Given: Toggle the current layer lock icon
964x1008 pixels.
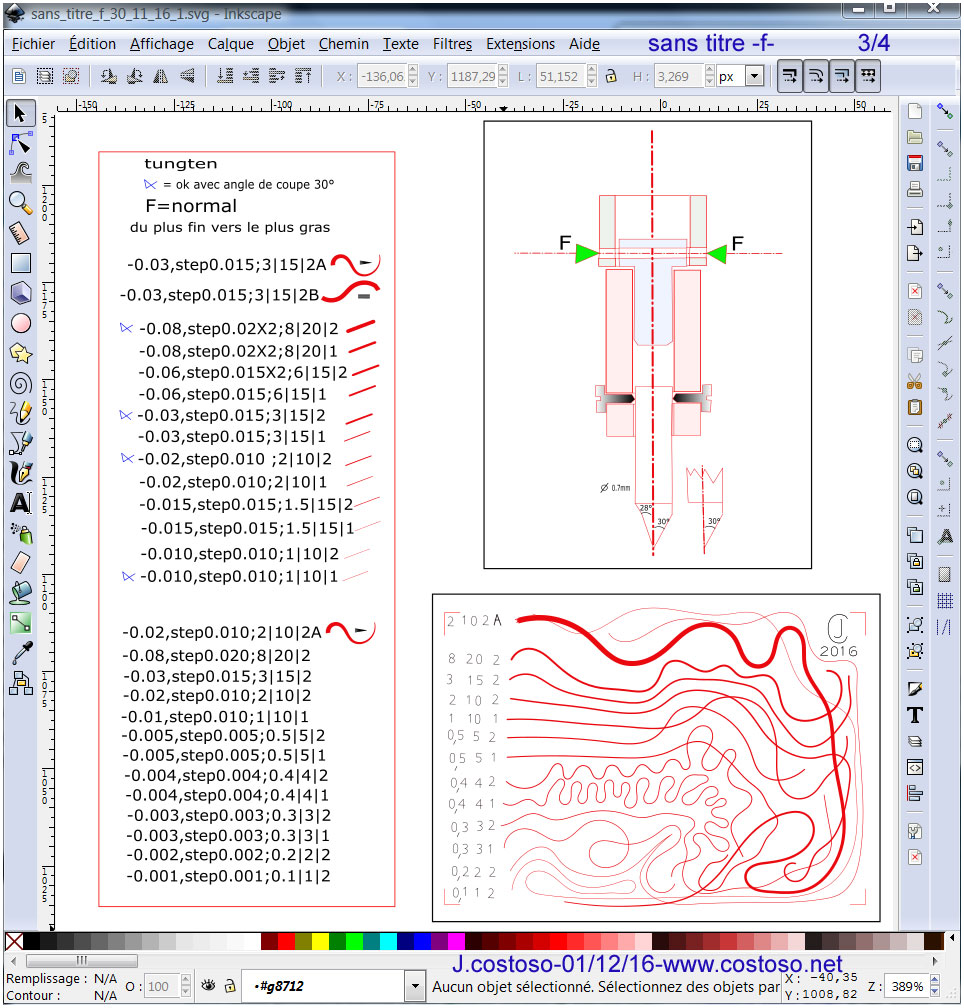Looking at the screenshot, I should pyautogui.click(x=230, y=985).
